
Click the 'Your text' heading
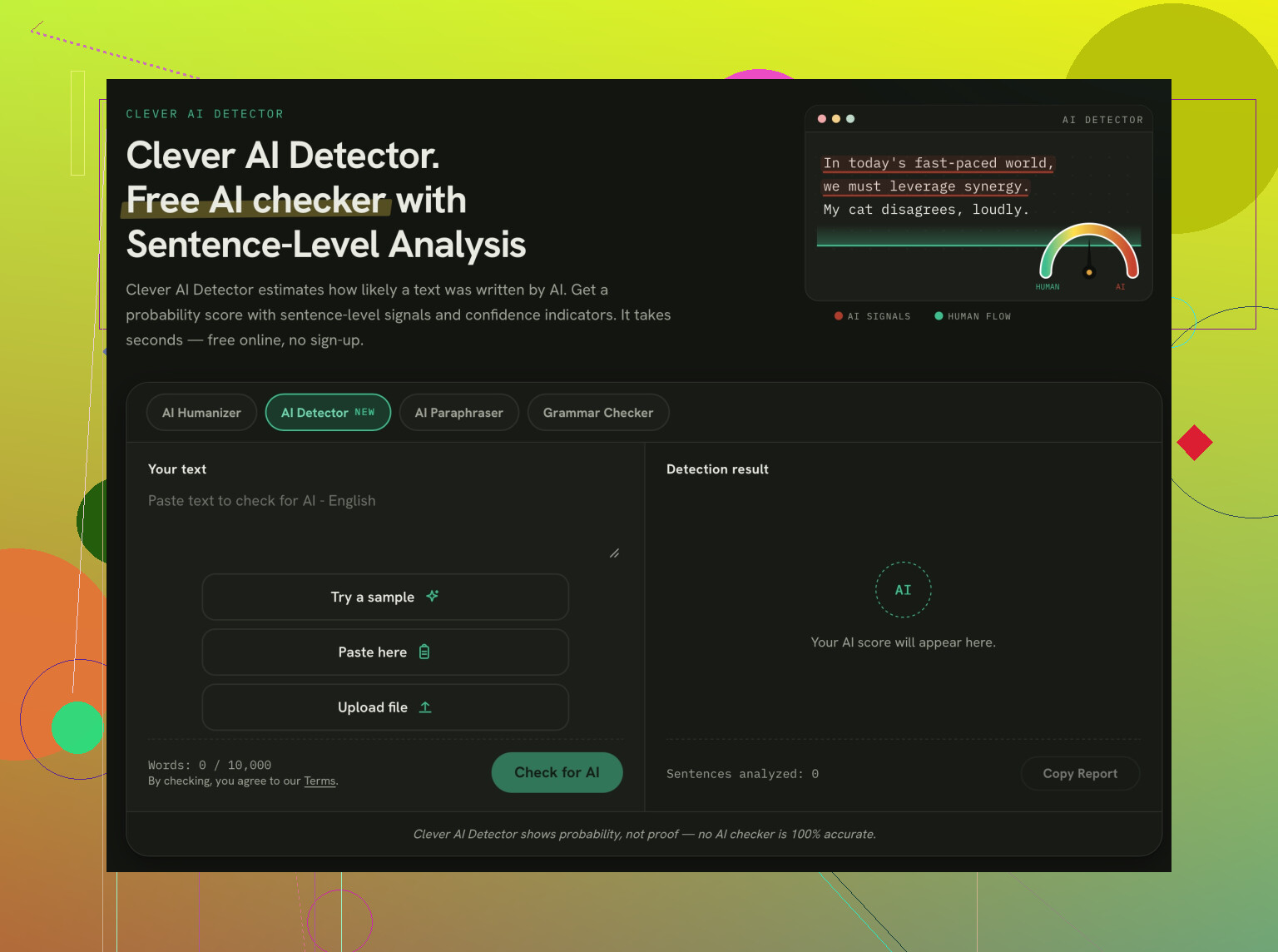(x=177, y=469)
